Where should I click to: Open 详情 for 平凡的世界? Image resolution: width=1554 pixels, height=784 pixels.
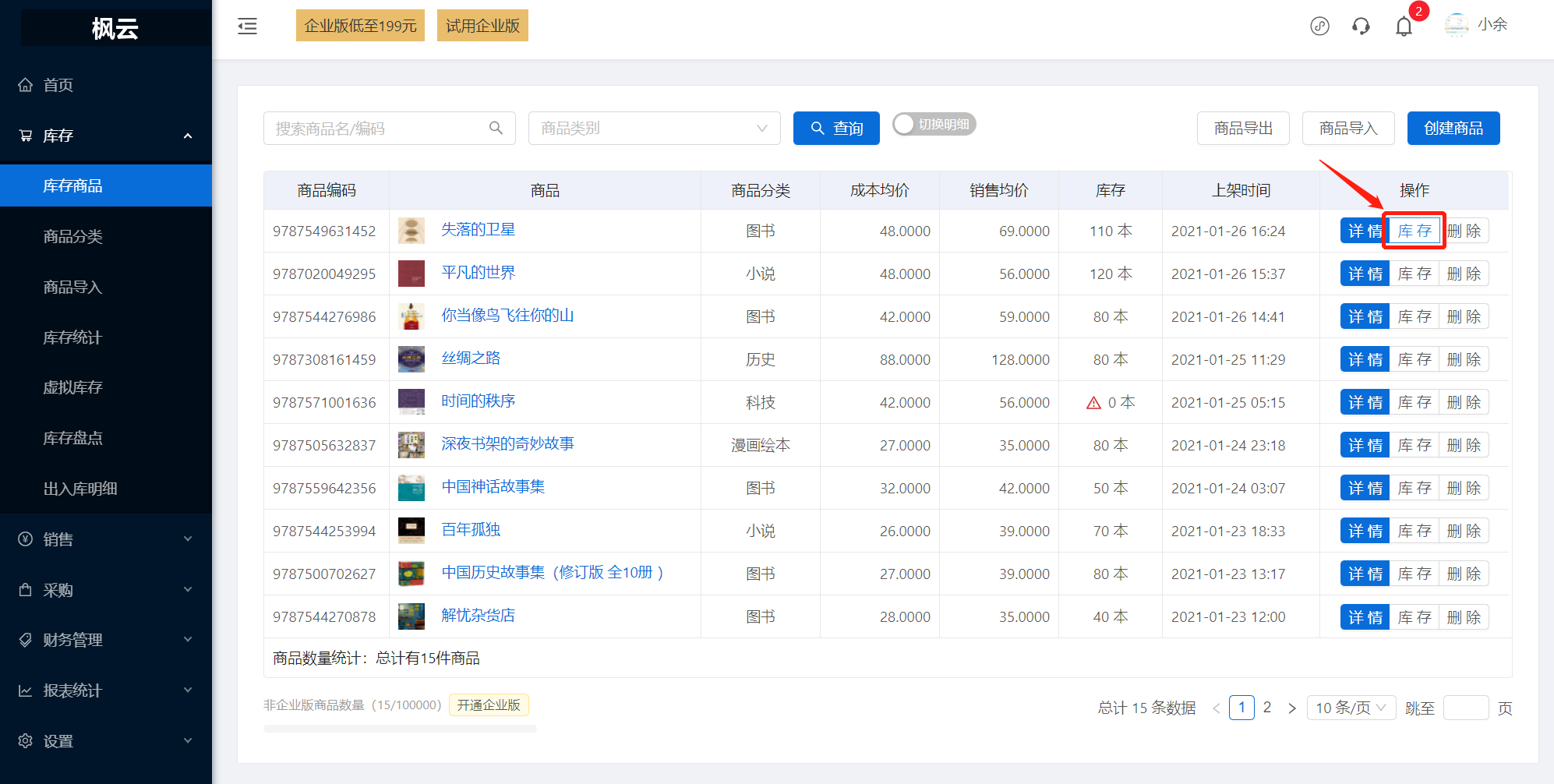[x=1365, y=274]
